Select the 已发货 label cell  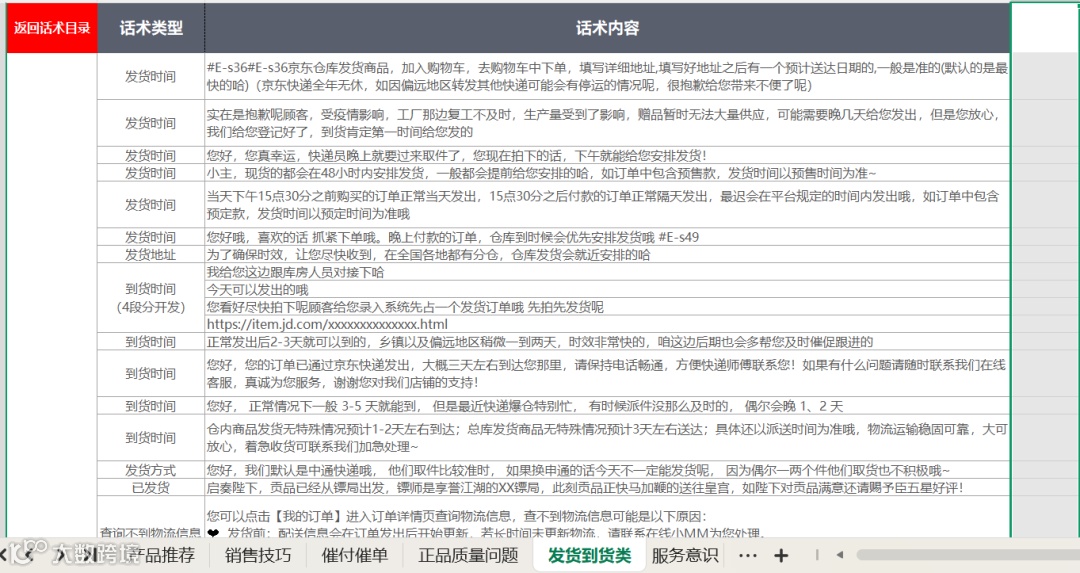coord(151,488)
